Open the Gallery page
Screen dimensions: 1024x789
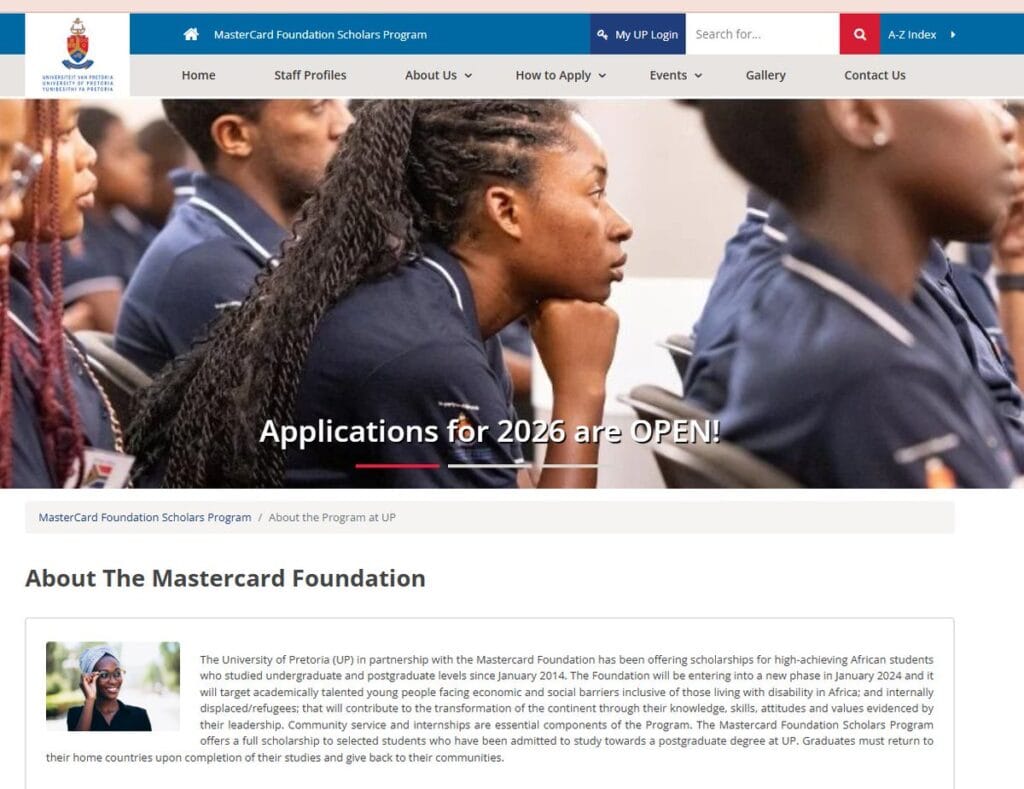[x=765, y=75]
